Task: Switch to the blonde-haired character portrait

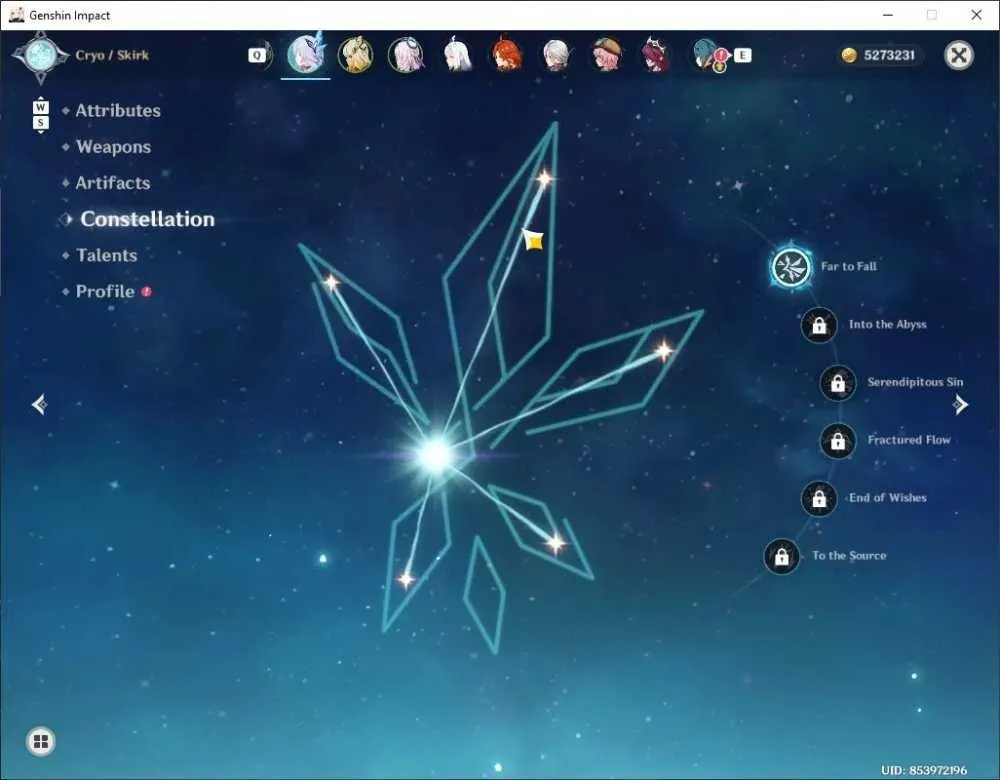Action: (355, 55)
